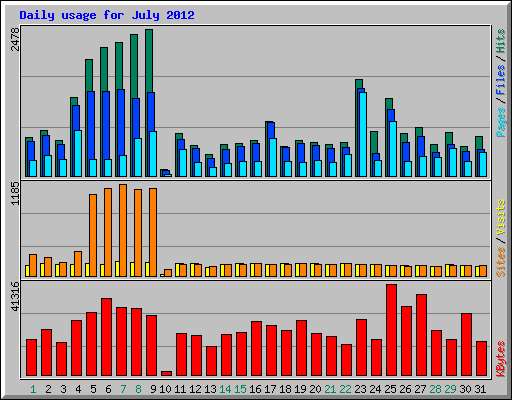The image size is (512, 400).
Task: Click day 21 on the x-axis
Action: point(330,389)
